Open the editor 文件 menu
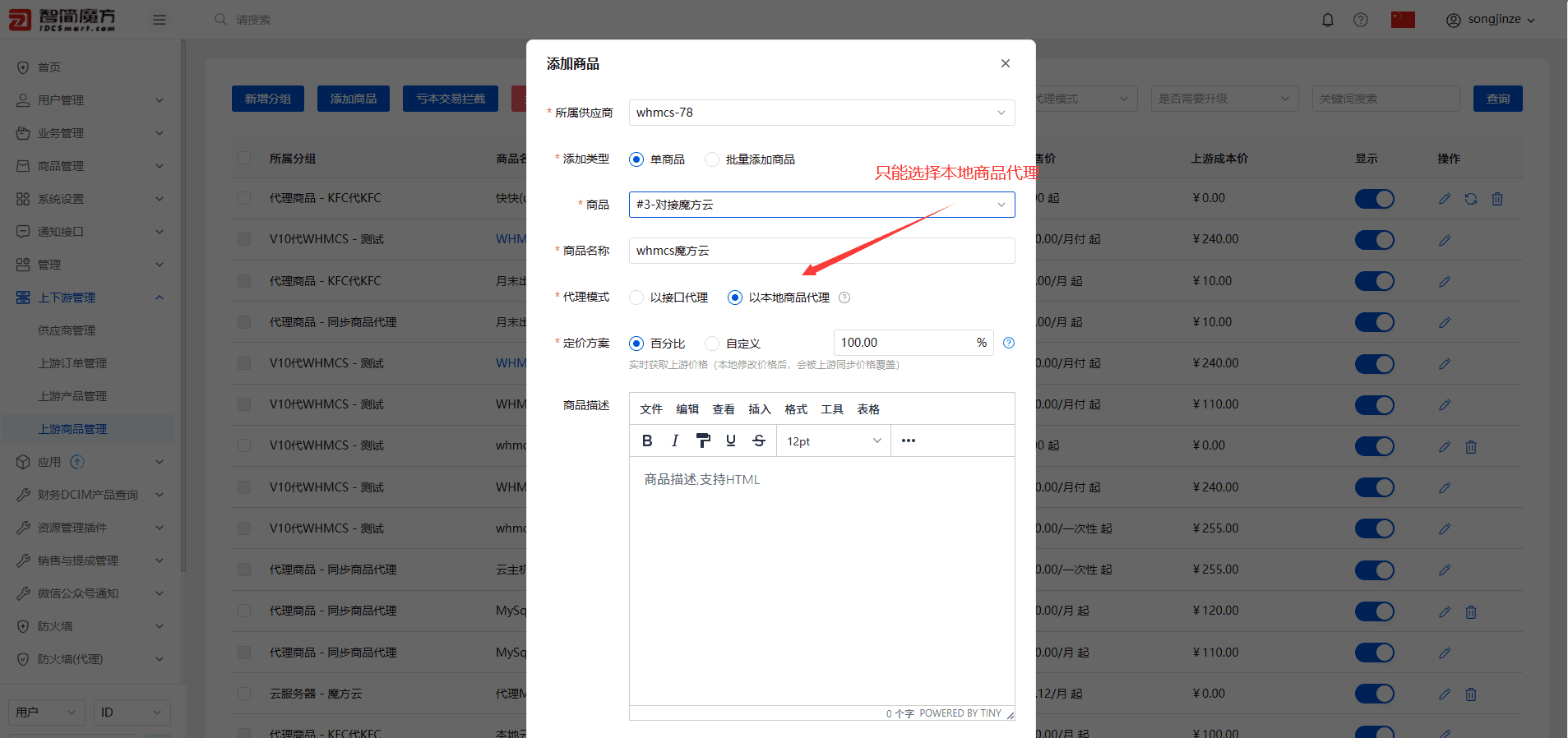1568x738 pixels. coord(651,409)
